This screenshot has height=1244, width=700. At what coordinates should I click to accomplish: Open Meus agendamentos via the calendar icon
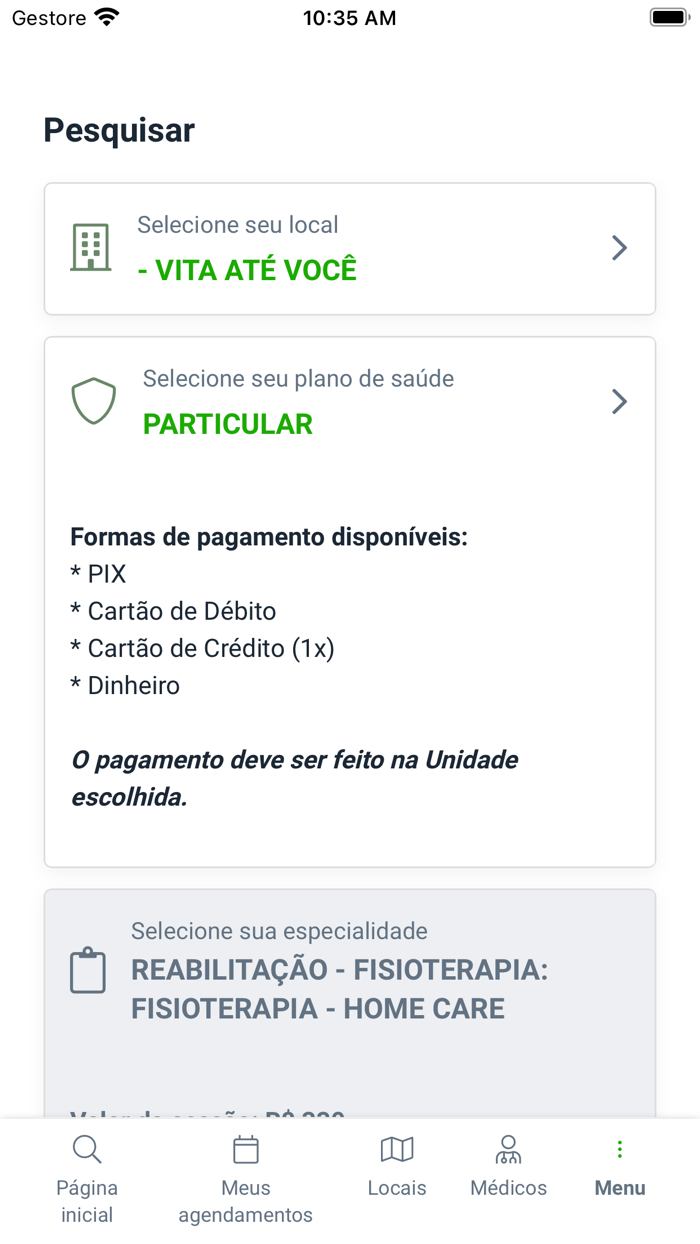(x=245, y=1149)
